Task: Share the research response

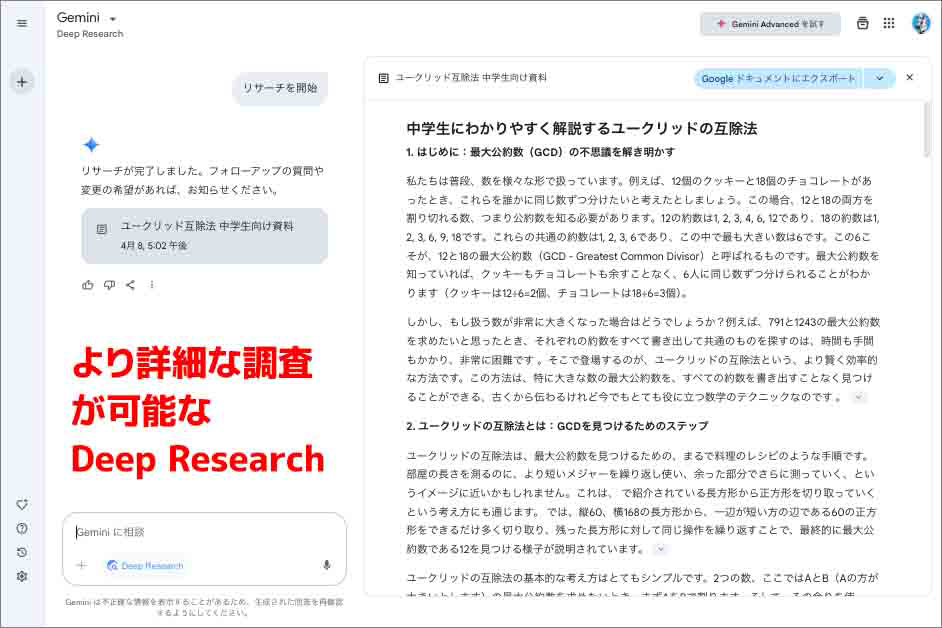Action: click(x=130, y=285)
